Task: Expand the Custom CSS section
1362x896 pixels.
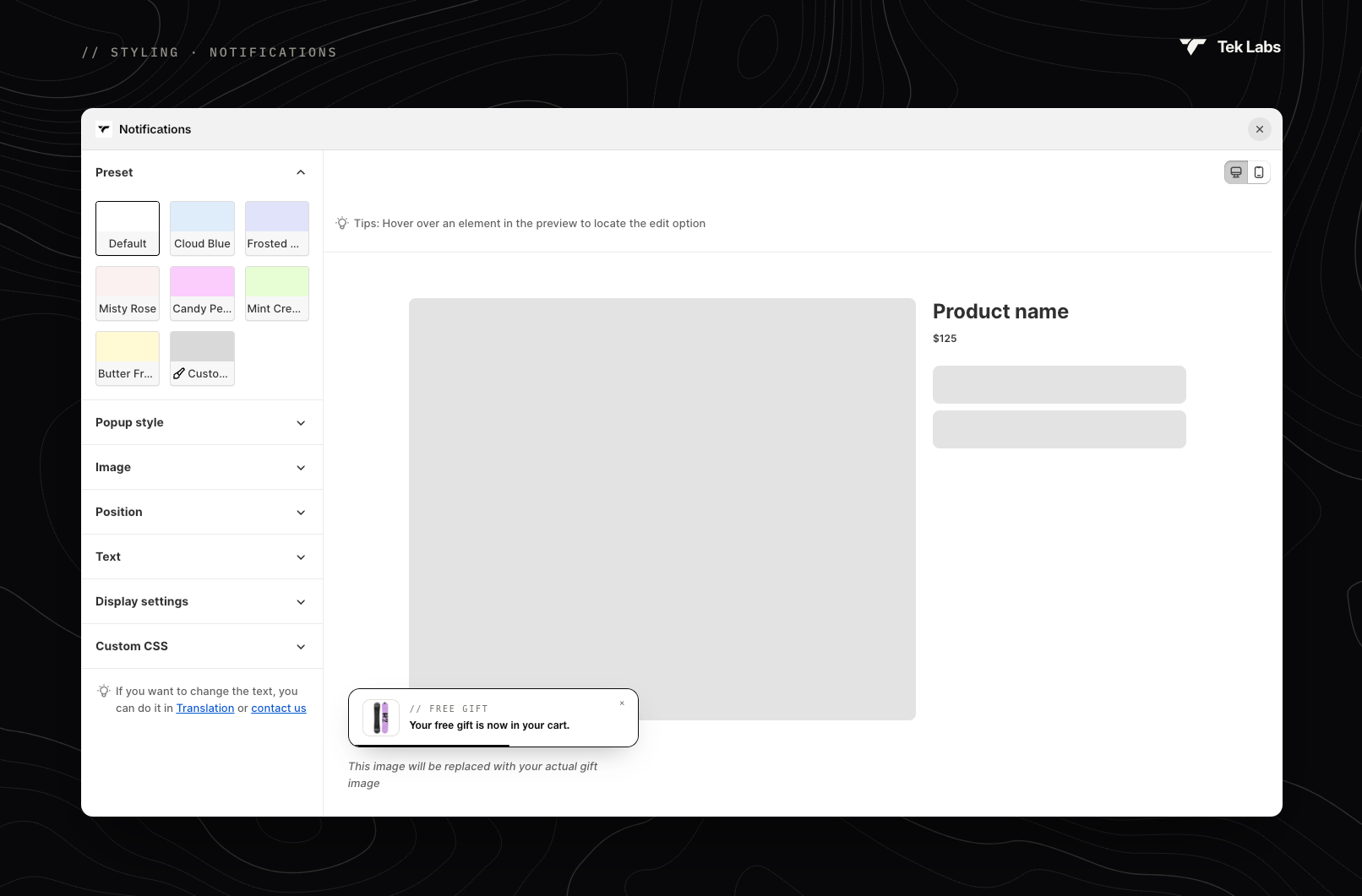Action: [x=202, y=646]
